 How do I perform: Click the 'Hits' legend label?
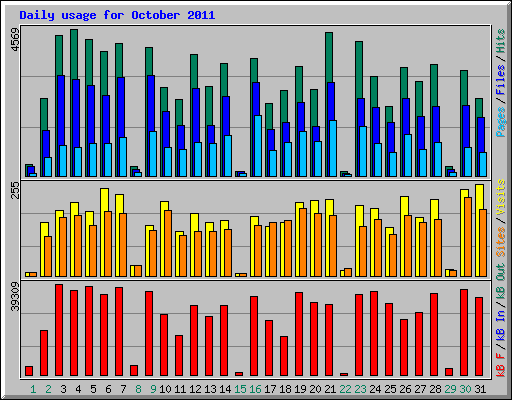click(501, 41)
